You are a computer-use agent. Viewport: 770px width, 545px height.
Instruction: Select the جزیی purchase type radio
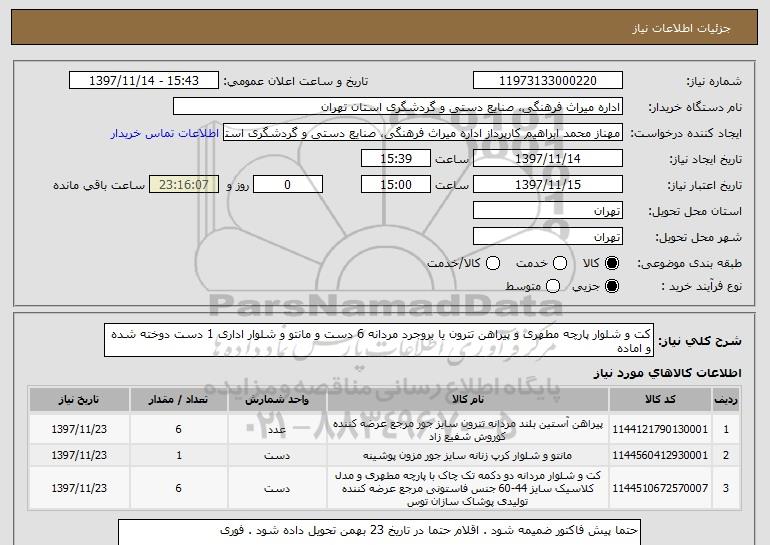612,286
